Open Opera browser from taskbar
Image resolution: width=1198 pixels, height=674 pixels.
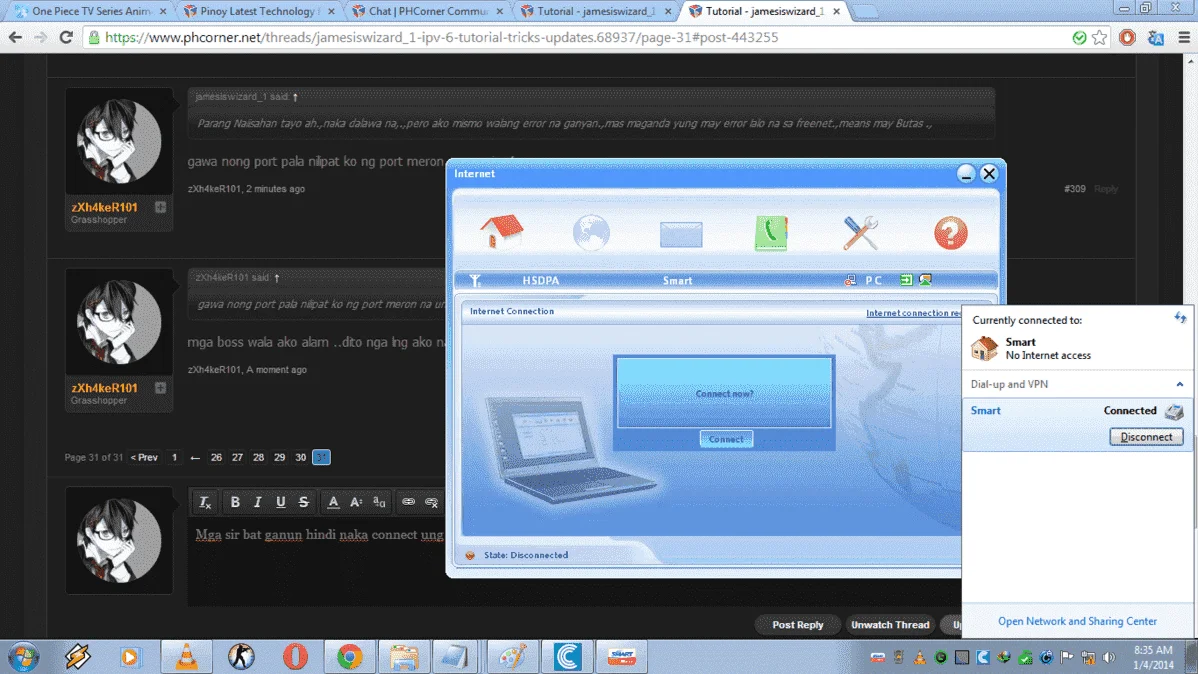click(295, 656)
